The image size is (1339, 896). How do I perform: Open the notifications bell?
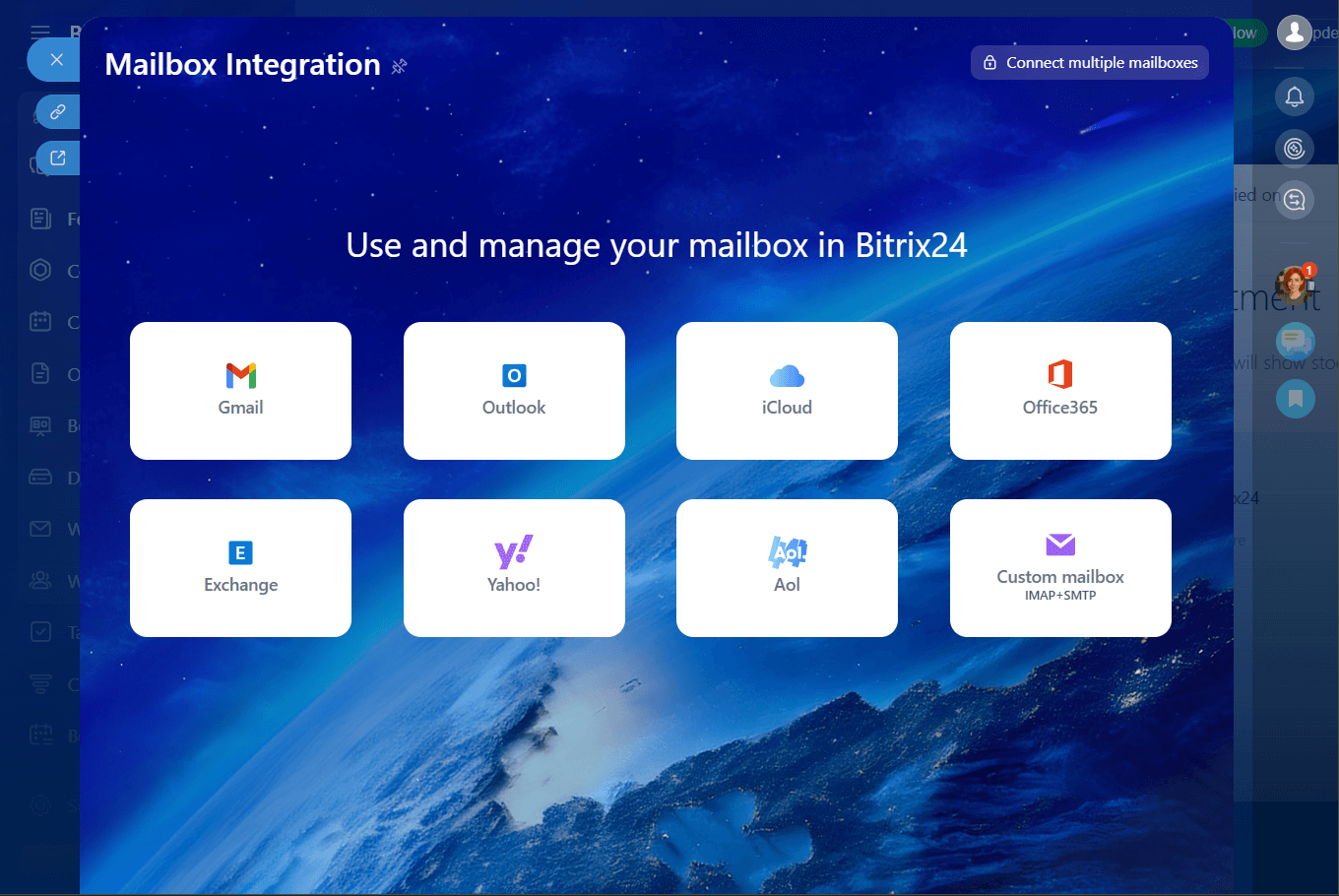click(x=1295, y=96)
